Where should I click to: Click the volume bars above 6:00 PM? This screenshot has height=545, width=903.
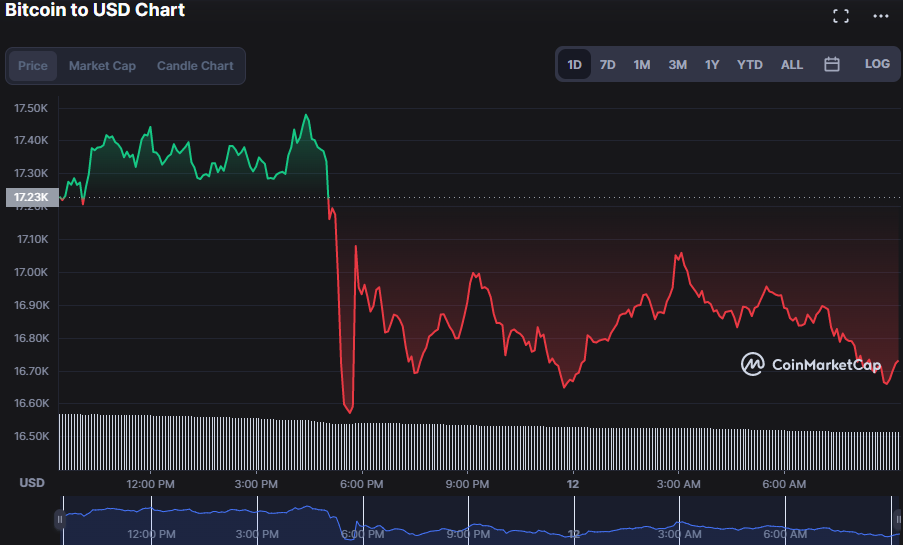pyautogui.click(x=361, y=446)
